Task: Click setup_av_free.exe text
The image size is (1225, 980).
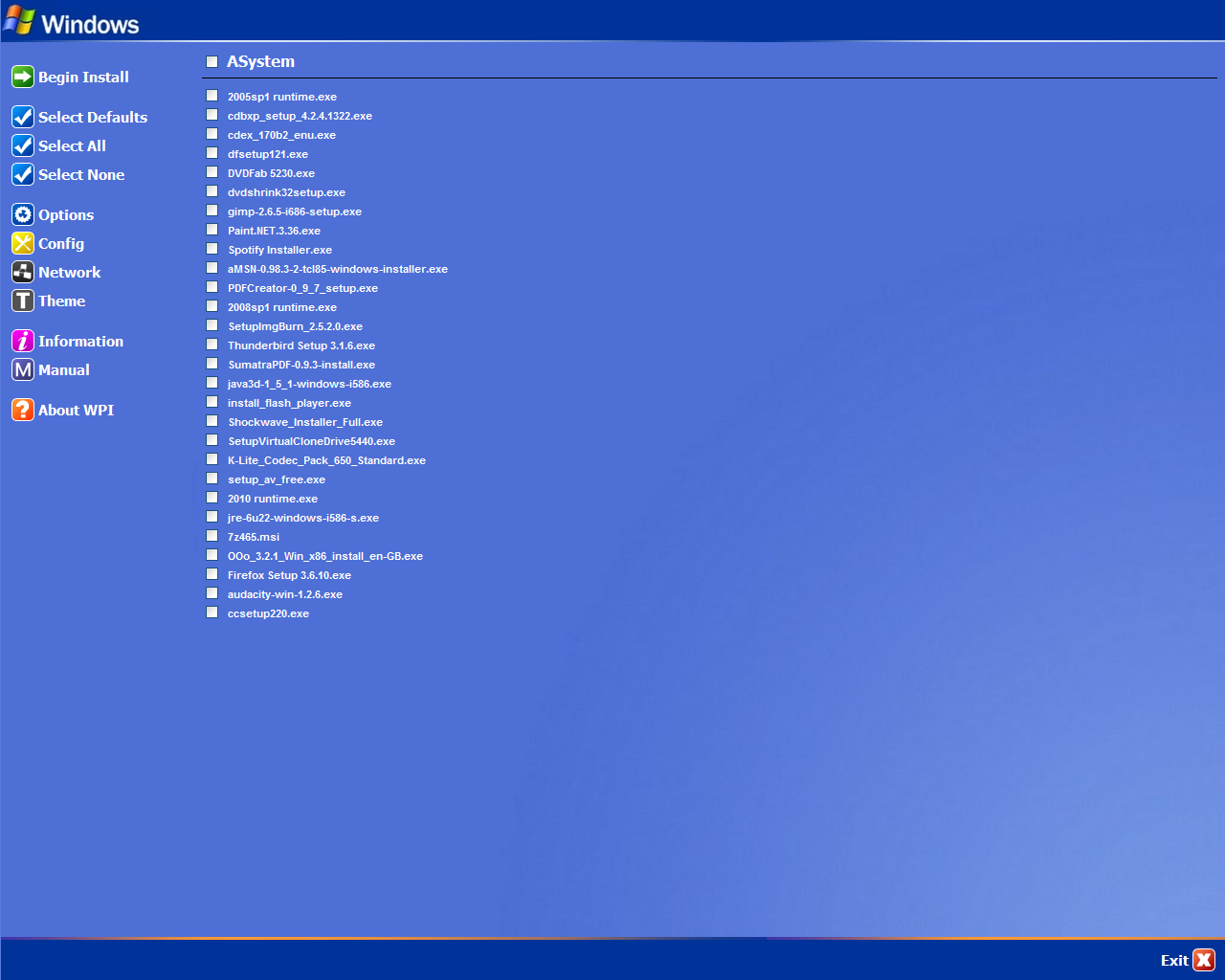Action: [277, 479]
